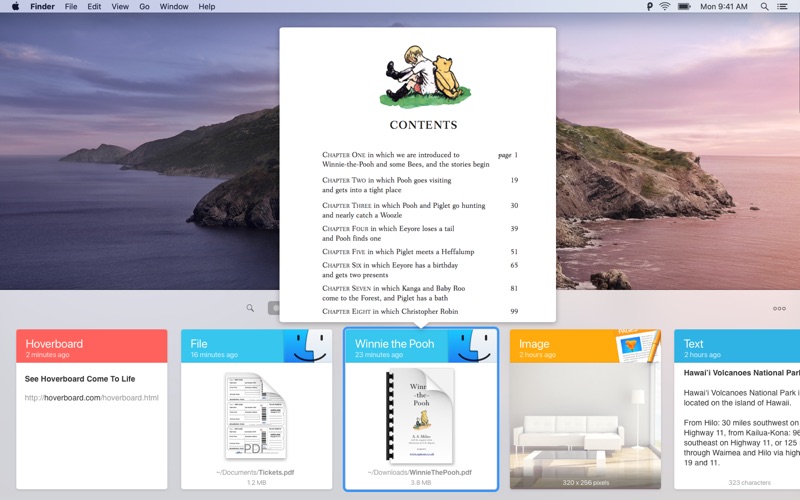800x500 pixels.
Task: Click the Winnie-the-Pooh PDF cover thumbnail
Action: click(x=420, y=416)
